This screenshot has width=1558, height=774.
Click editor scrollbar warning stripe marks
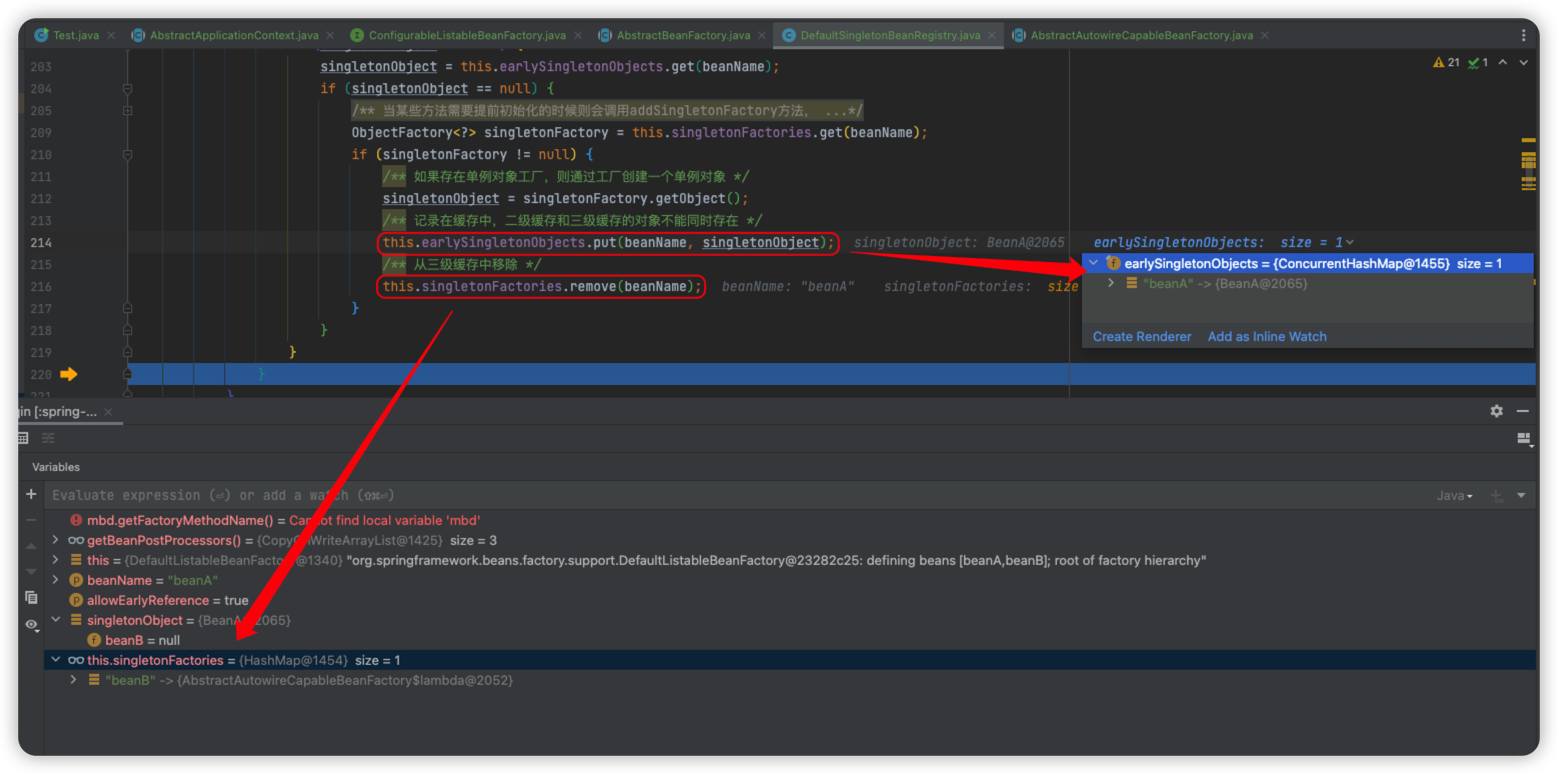click(x=1528, y=163)
